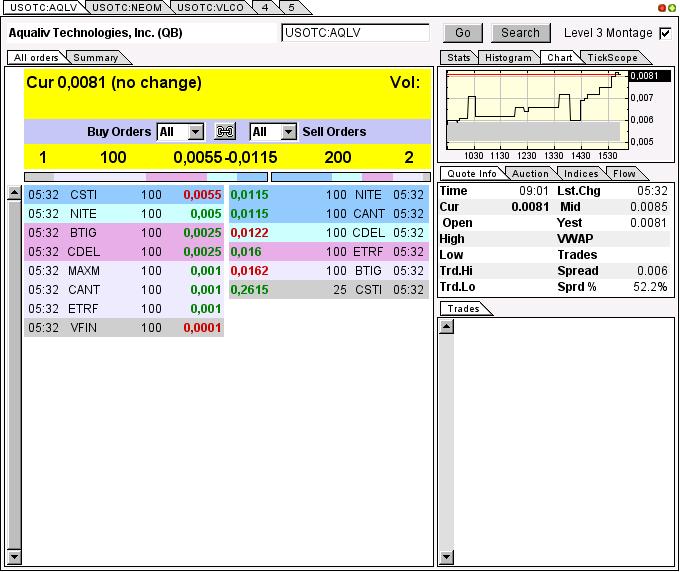
Task: Click the Go button
Action: tap(463, 33)
